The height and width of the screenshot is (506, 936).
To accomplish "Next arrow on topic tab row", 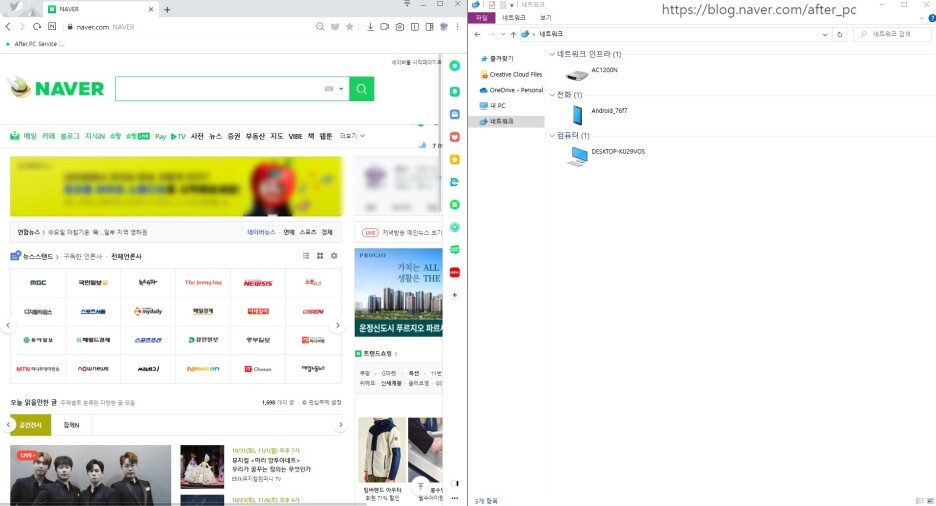I will point(340,425).
